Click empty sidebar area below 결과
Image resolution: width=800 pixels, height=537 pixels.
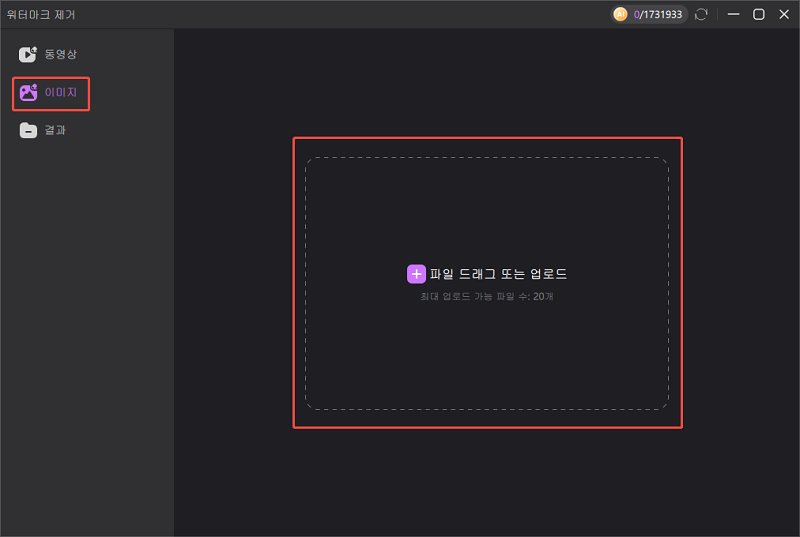click(87, 330)
